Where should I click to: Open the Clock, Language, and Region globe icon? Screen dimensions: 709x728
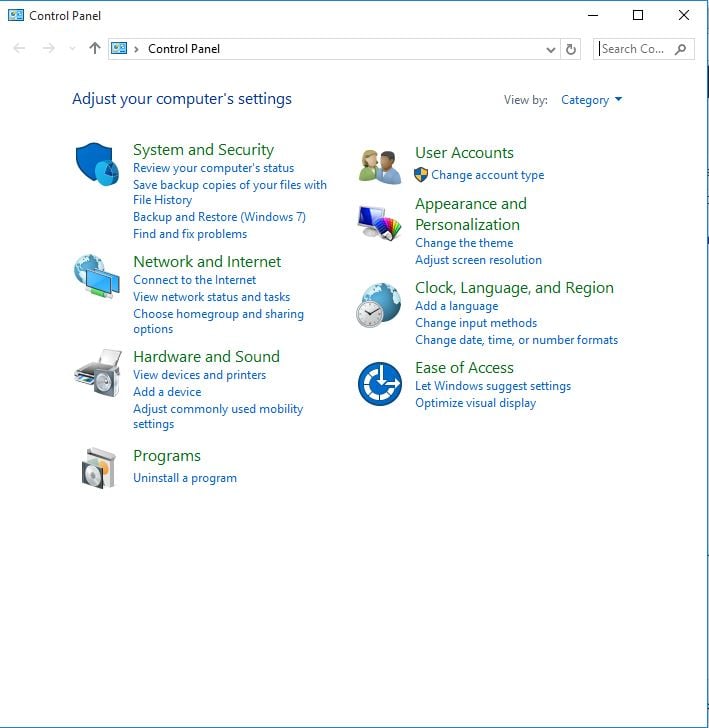[378, 305]
